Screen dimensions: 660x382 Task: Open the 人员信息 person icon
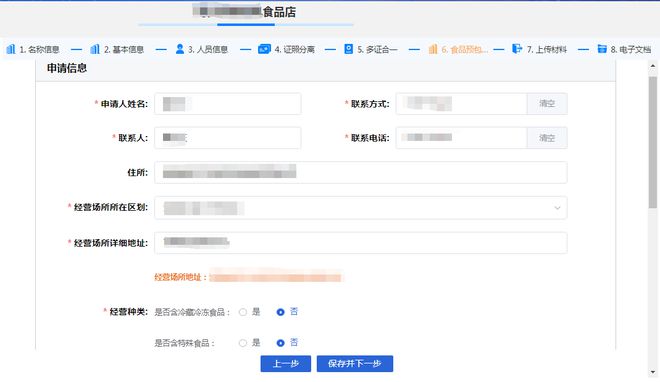tap(180, 49)
